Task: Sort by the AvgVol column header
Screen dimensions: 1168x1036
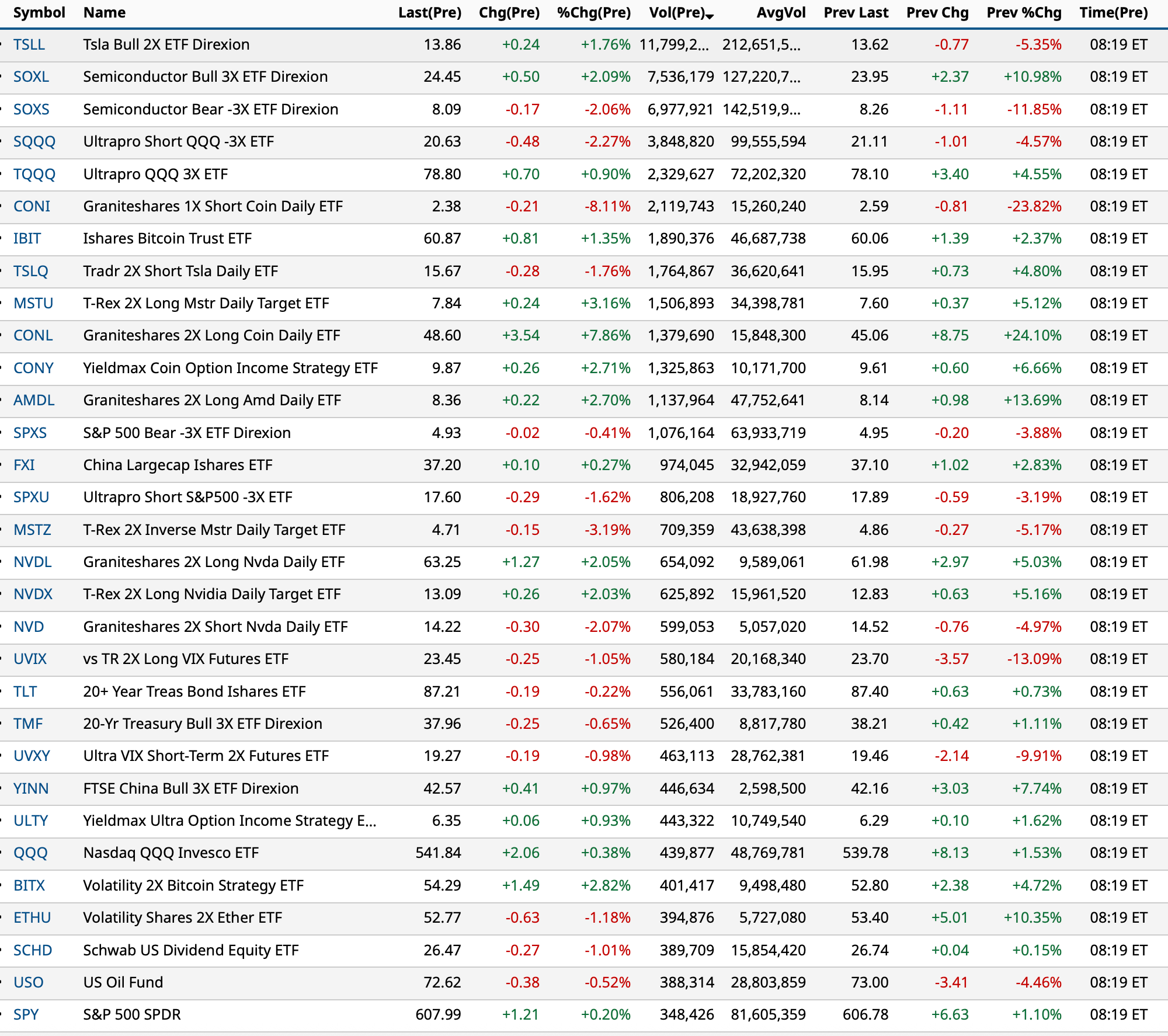Action: point(781,13)
